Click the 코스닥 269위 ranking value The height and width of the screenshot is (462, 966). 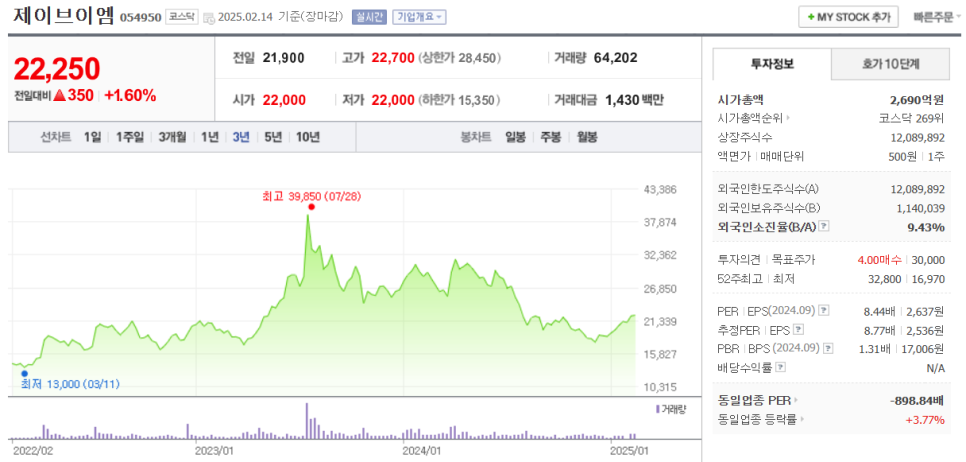(x=912, y=117)
